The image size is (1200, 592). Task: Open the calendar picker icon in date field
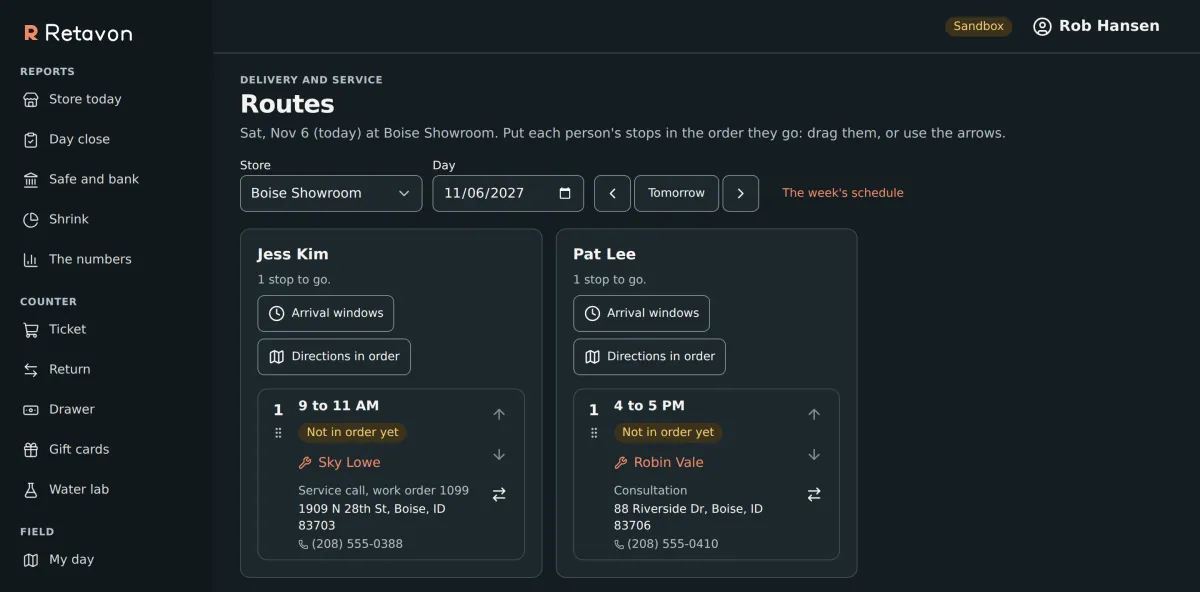click(565, 193)
